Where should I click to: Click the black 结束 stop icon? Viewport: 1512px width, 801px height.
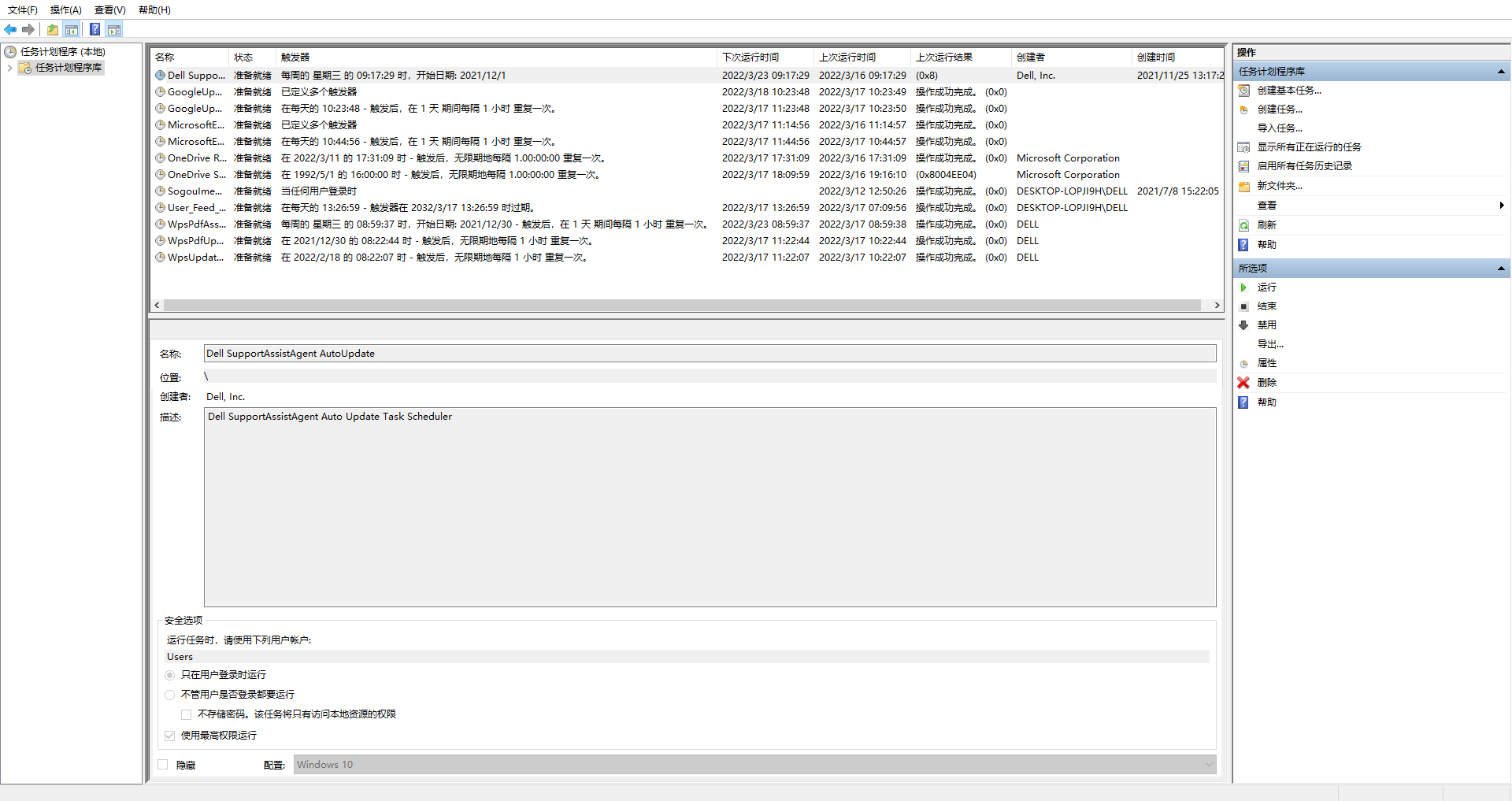(1244, 306)
